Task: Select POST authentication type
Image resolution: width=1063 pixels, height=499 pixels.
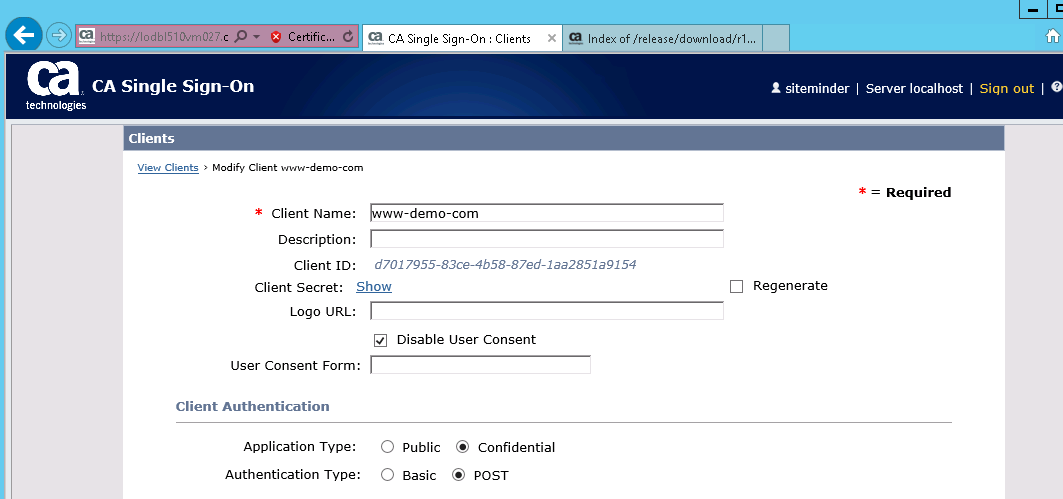Action: 458,475
